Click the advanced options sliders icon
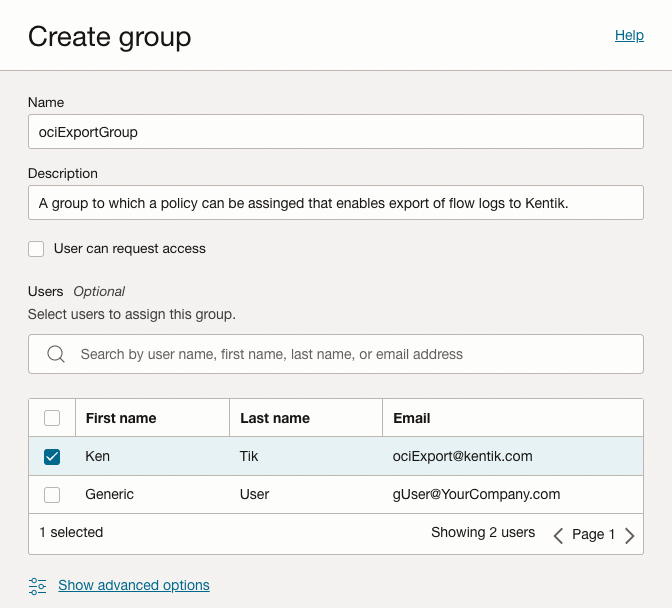This screenshot has width=672, height=608. 38,586
